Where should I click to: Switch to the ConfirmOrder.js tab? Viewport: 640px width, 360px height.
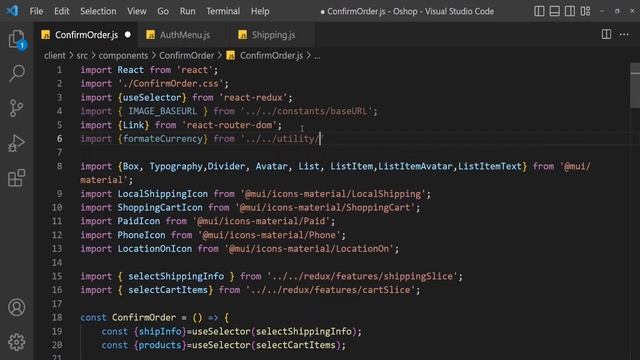click(x=86, y=35)
